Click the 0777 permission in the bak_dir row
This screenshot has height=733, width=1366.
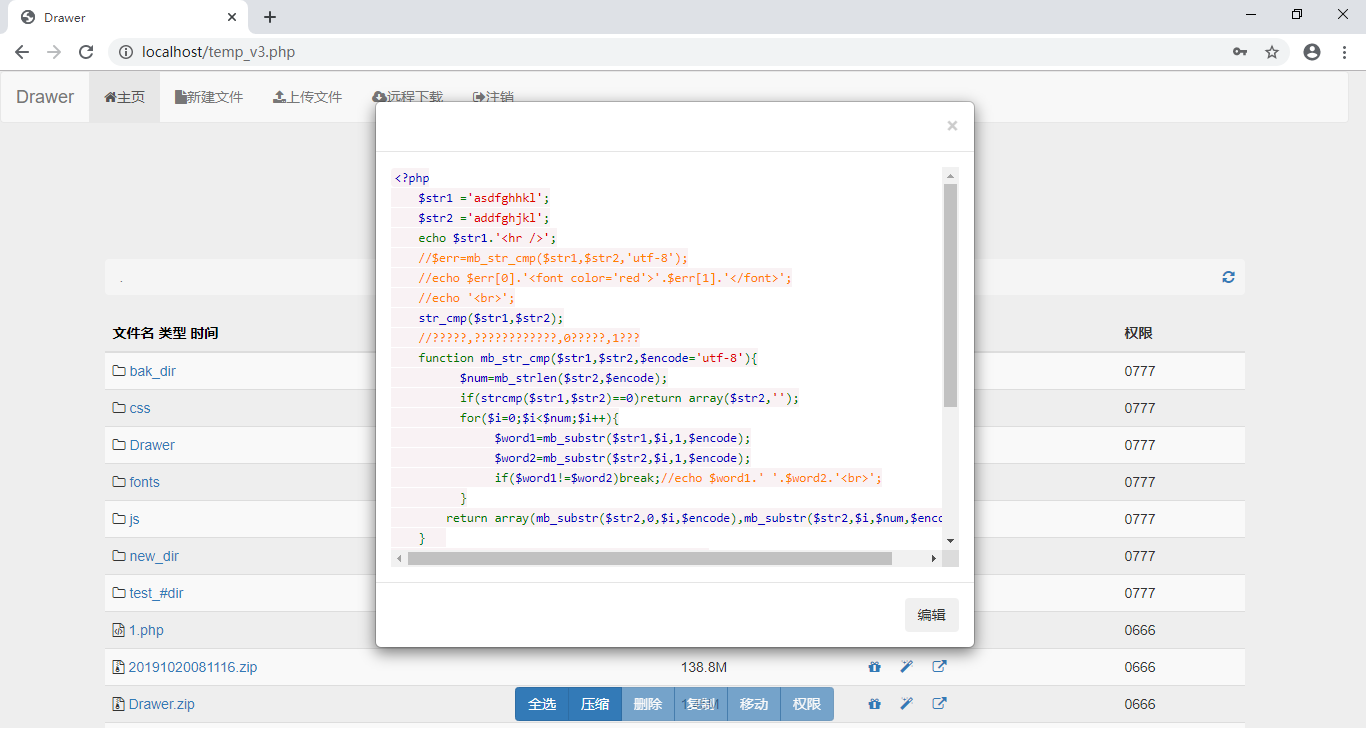1140,371
